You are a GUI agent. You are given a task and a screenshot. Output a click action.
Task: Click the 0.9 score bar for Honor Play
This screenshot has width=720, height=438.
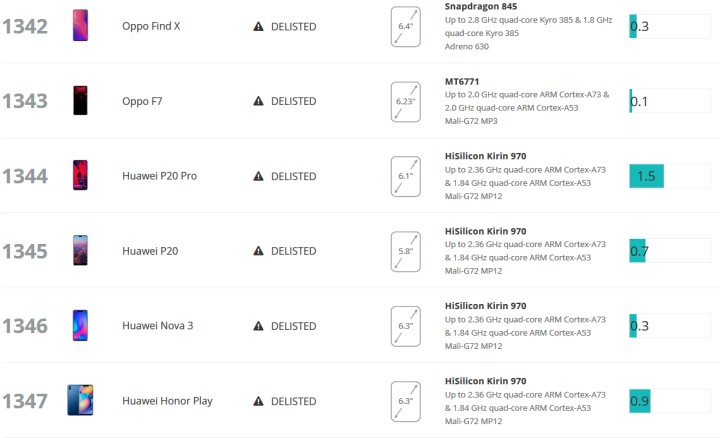pyautogui.click(x=639, y=401)
